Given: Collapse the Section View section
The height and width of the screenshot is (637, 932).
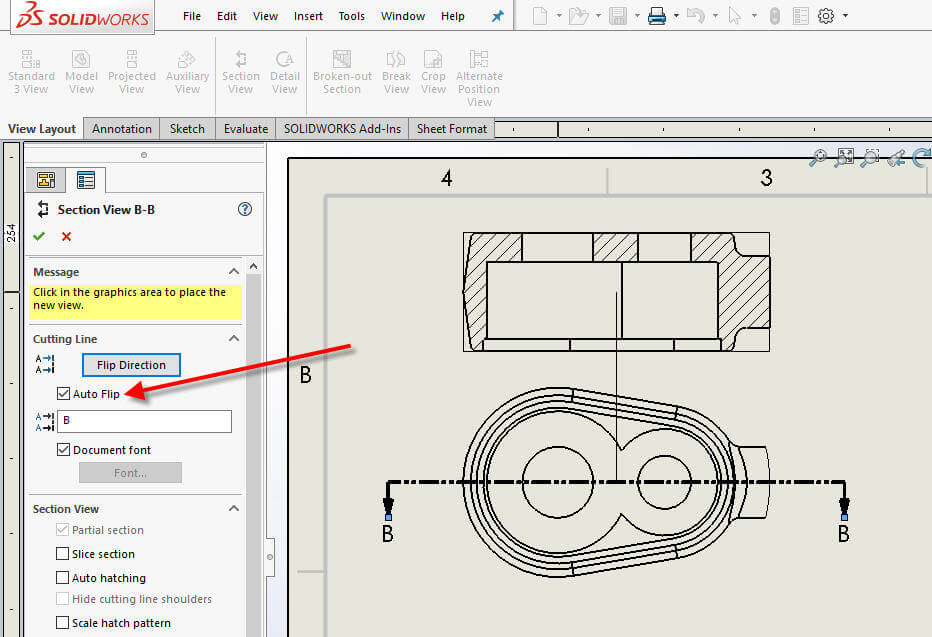Looking at the screenshot, I should [233, 508].
